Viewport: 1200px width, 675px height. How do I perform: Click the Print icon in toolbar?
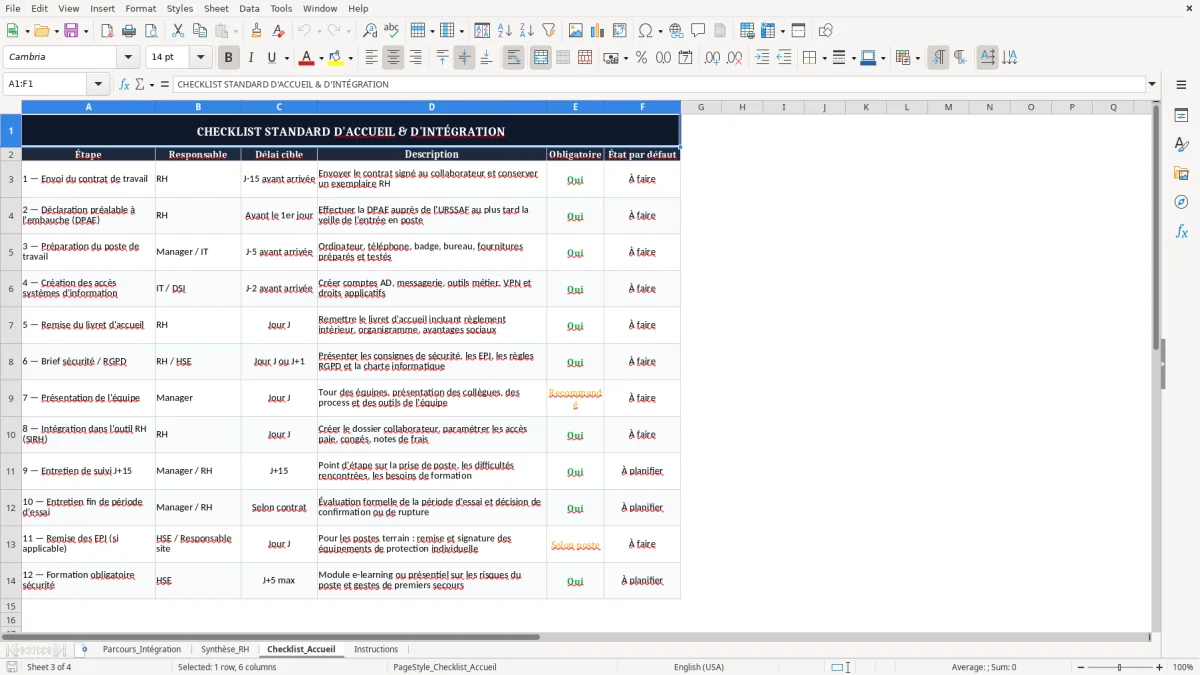pos(129,31)
